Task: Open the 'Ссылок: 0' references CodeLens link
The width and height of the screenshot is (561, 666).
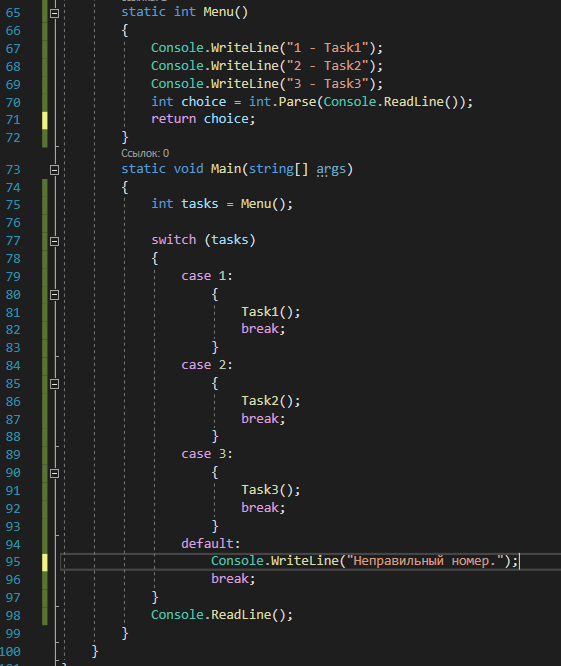Action: pos(145,153)
